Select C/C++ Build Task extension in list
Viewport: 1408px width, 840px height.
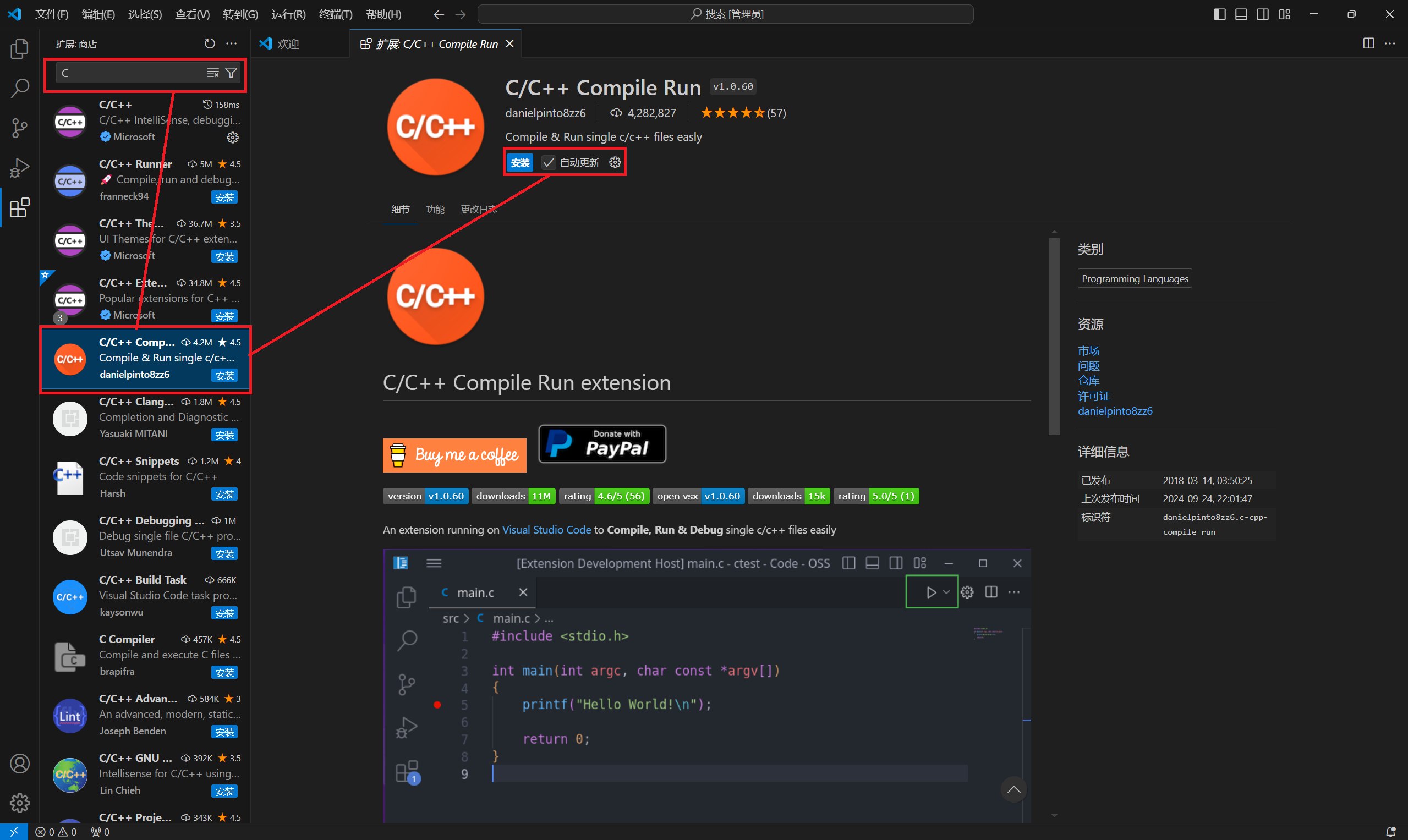[x=145, y=597]
